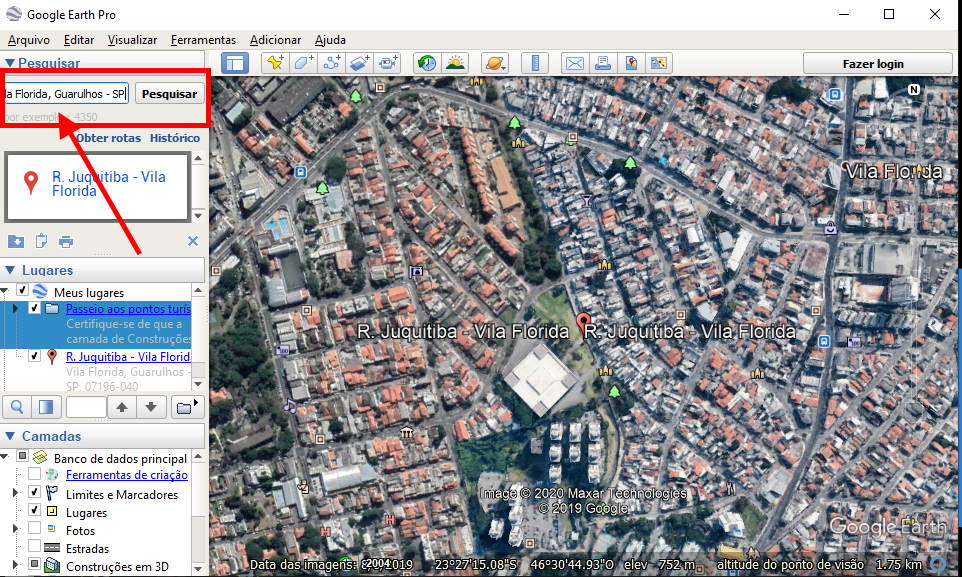Expand the Construções em 3D layer node

16,564
